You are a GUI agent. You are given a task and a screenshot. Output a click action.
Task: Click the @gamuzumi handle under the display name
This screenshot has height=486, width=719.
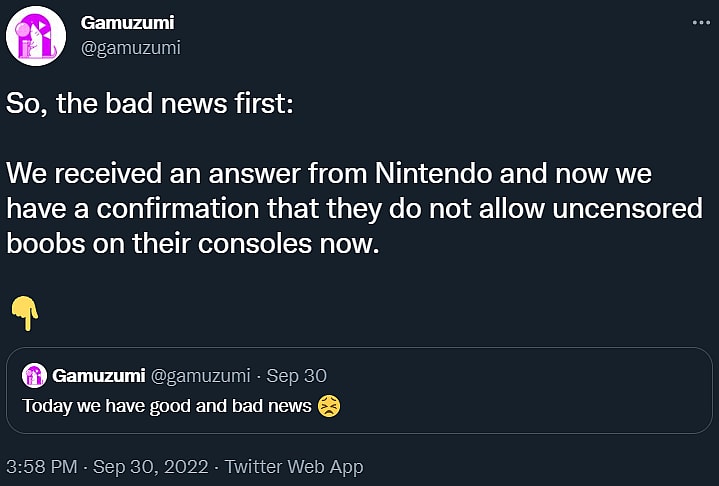[130, 47]
